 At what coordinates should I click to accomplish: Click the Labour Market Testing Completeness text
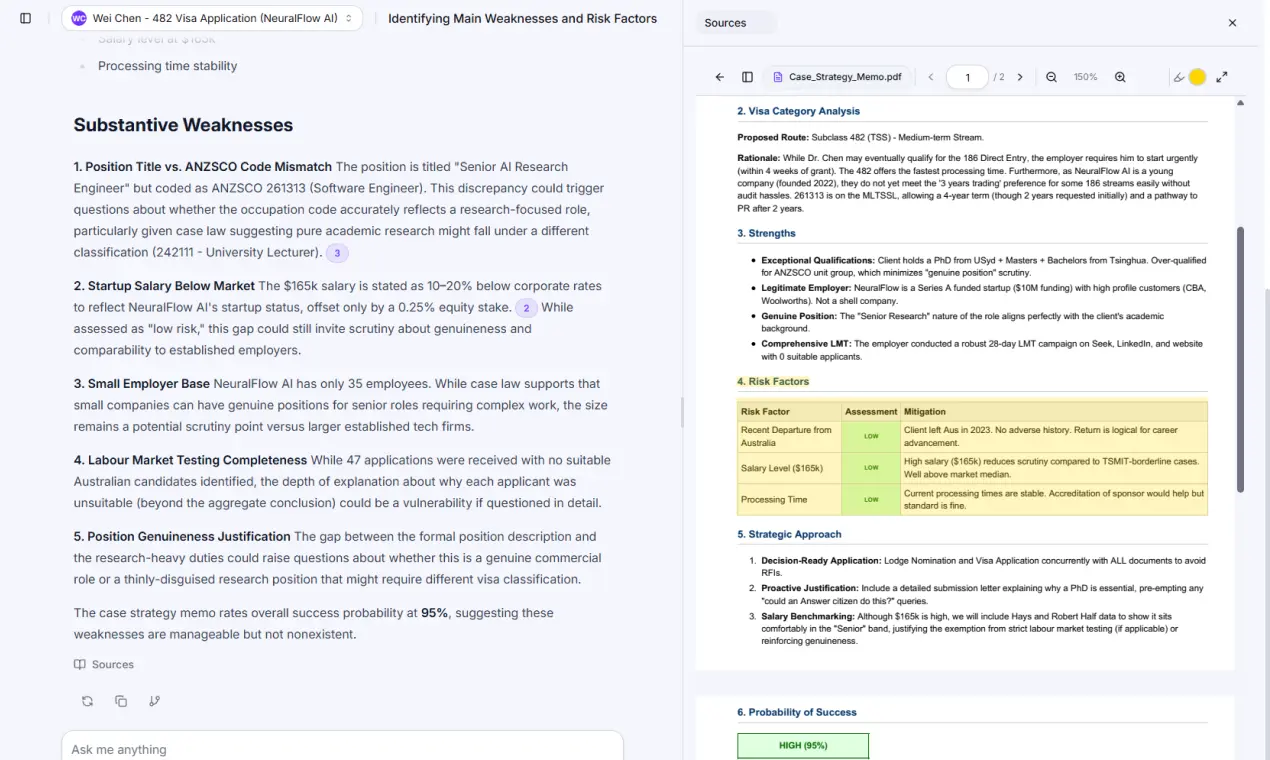tap(190, 460)
